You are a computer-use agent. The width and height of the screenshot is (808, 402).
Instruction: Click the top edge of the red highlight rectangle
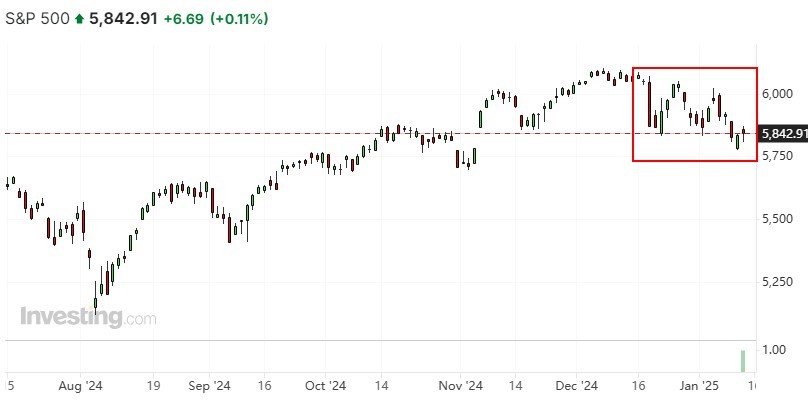(695, 68)
